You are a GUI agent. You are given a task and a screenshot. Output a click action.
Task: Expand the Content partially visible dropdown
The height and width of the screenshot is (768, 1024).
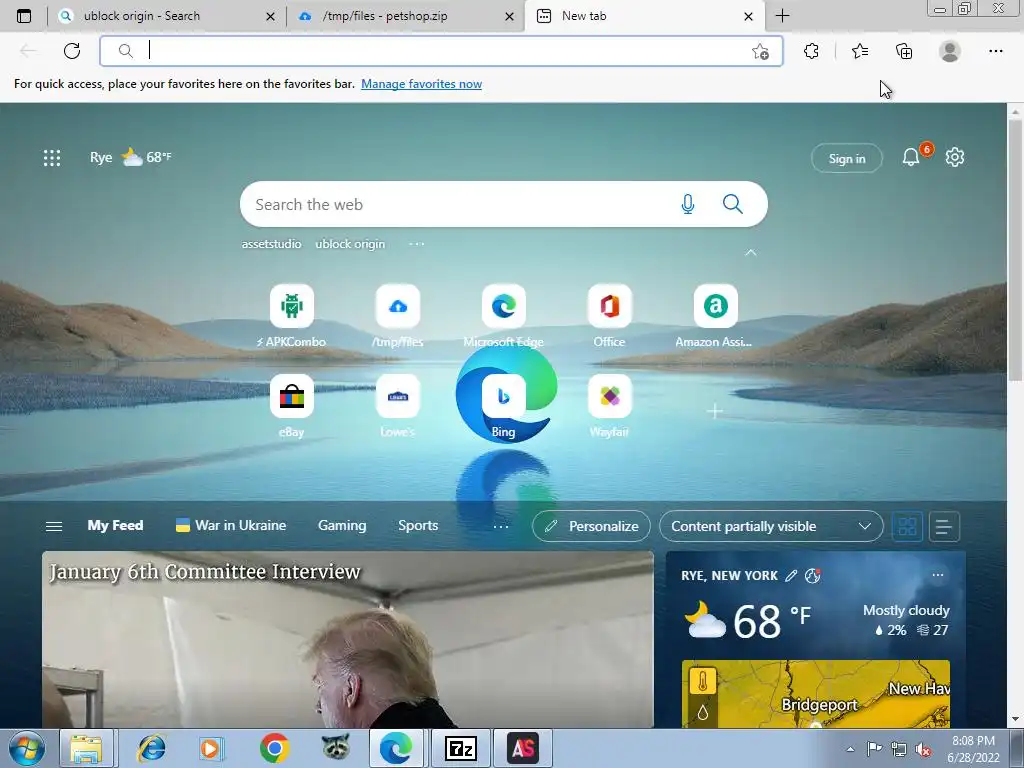coord(771,526)
